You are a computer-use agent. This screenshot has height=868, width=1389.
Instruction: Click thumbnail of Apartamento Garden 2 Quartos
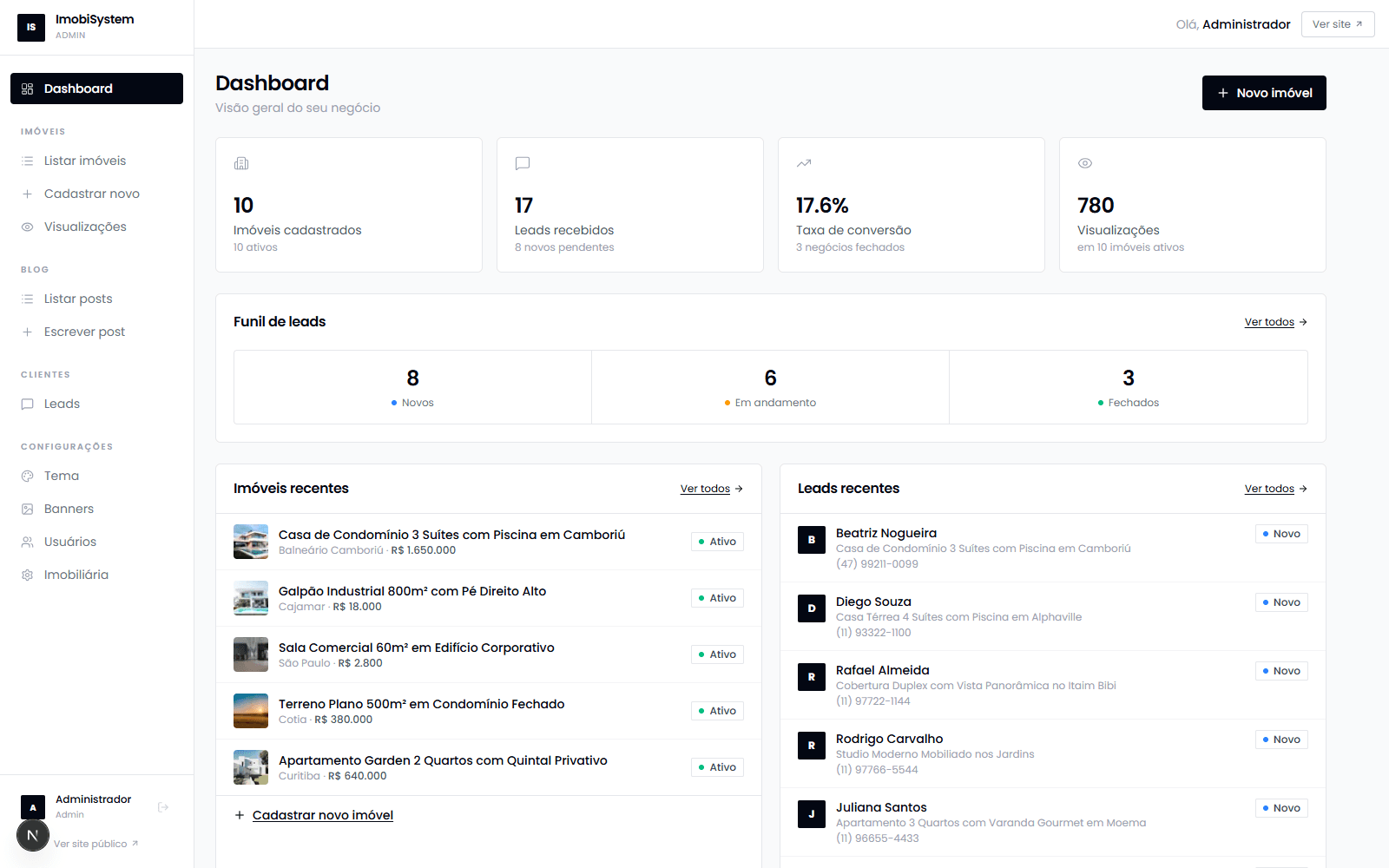pos(251,767)
